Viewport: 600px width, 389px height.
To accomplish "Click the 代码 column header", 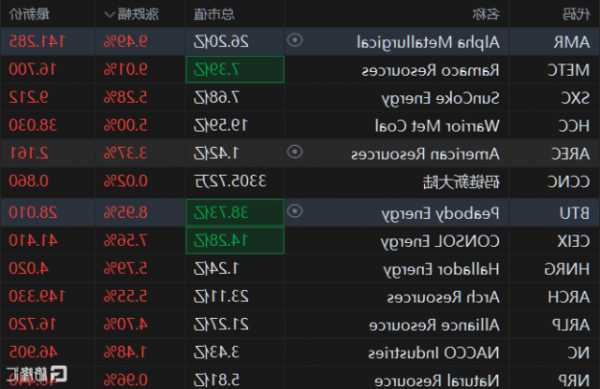I will click(x=576, y=15).
